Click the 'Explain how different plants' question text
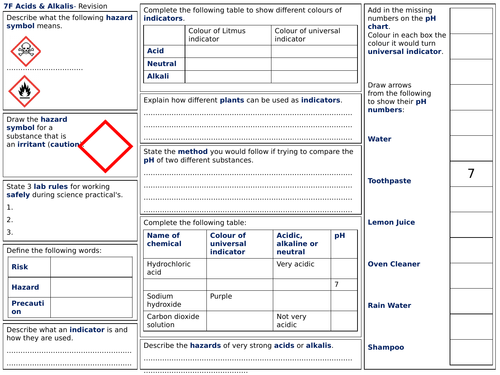500x375 pixels. 243,100
